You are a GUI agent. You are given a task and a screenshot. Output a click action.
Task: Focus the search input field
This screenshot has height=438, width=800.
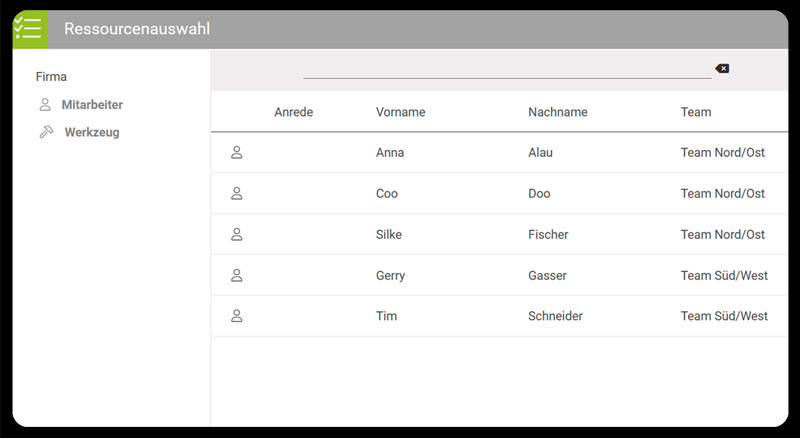point(506,69)
